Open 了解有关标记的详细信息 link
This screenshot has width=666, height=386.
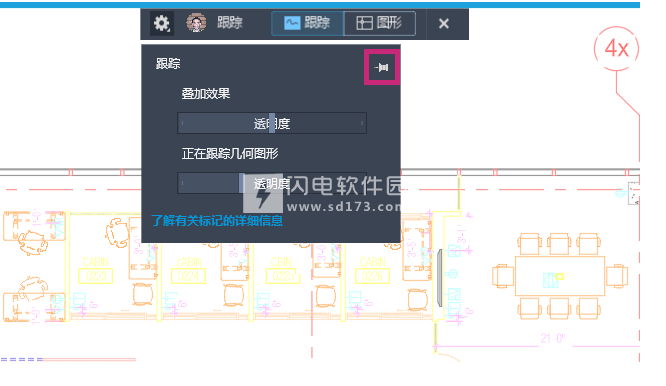tap(217, 221)
